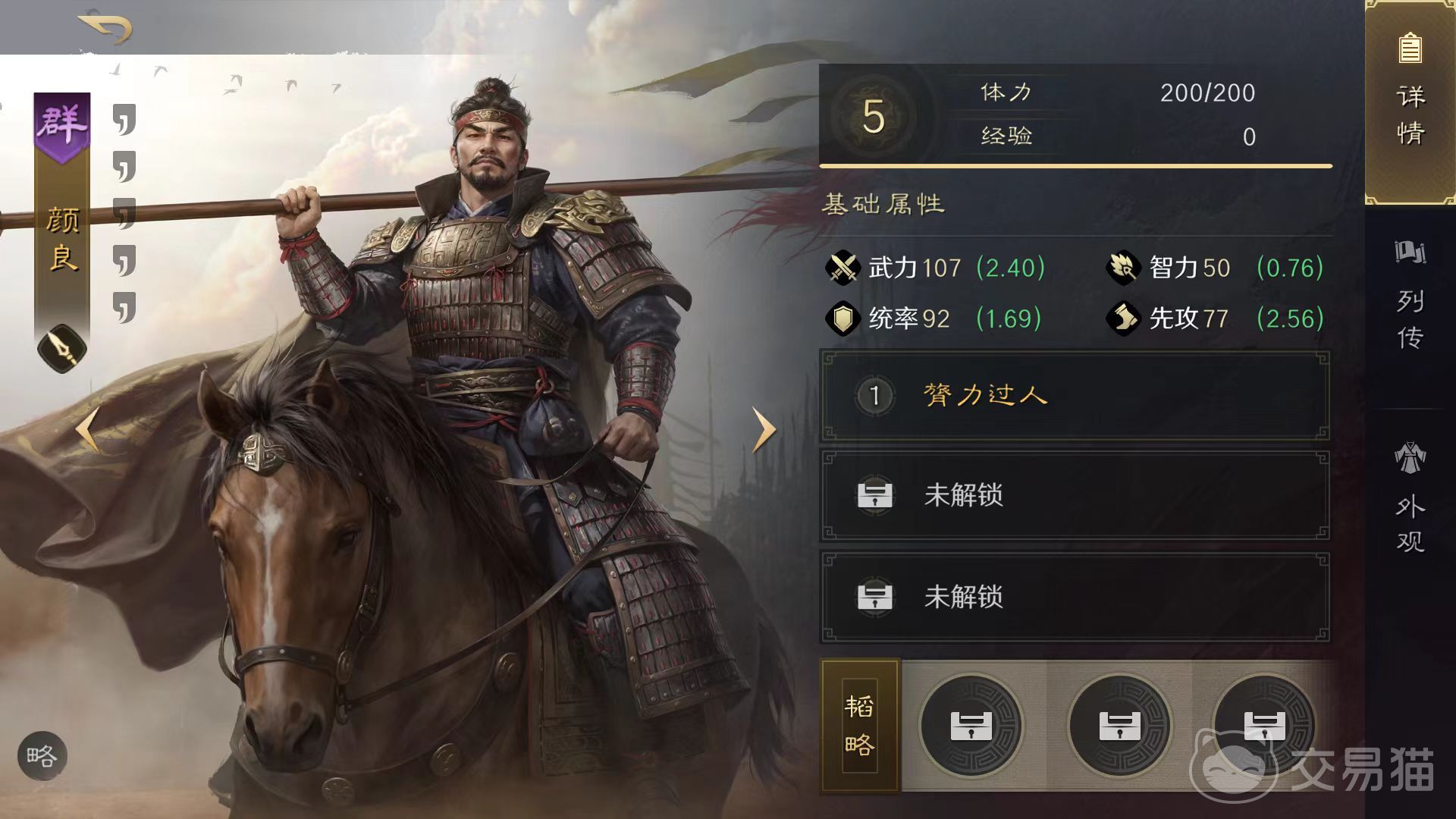Screen dimensions: 1456x819
Task: Tap the round 略 button
Action: pos(42,756)
